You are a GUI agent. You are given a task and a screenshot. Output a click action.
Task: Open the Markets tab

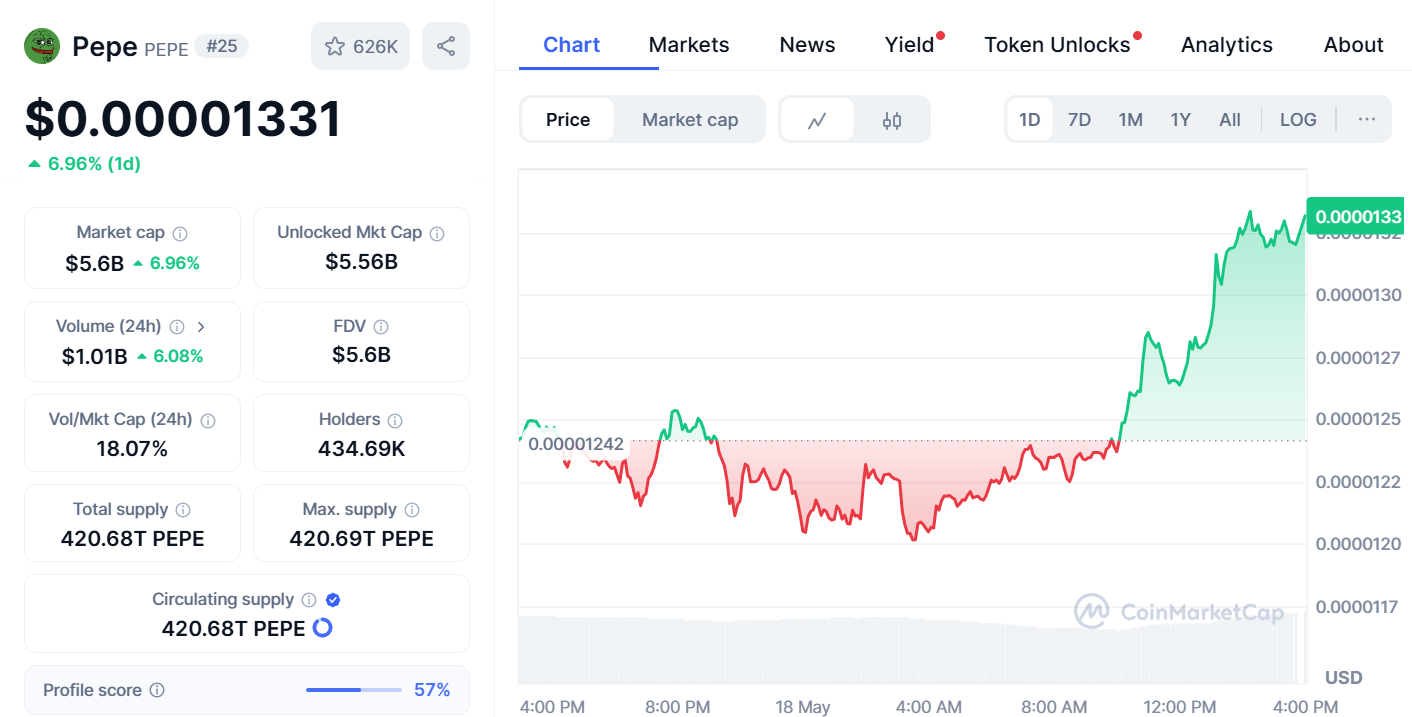point(689,45)
